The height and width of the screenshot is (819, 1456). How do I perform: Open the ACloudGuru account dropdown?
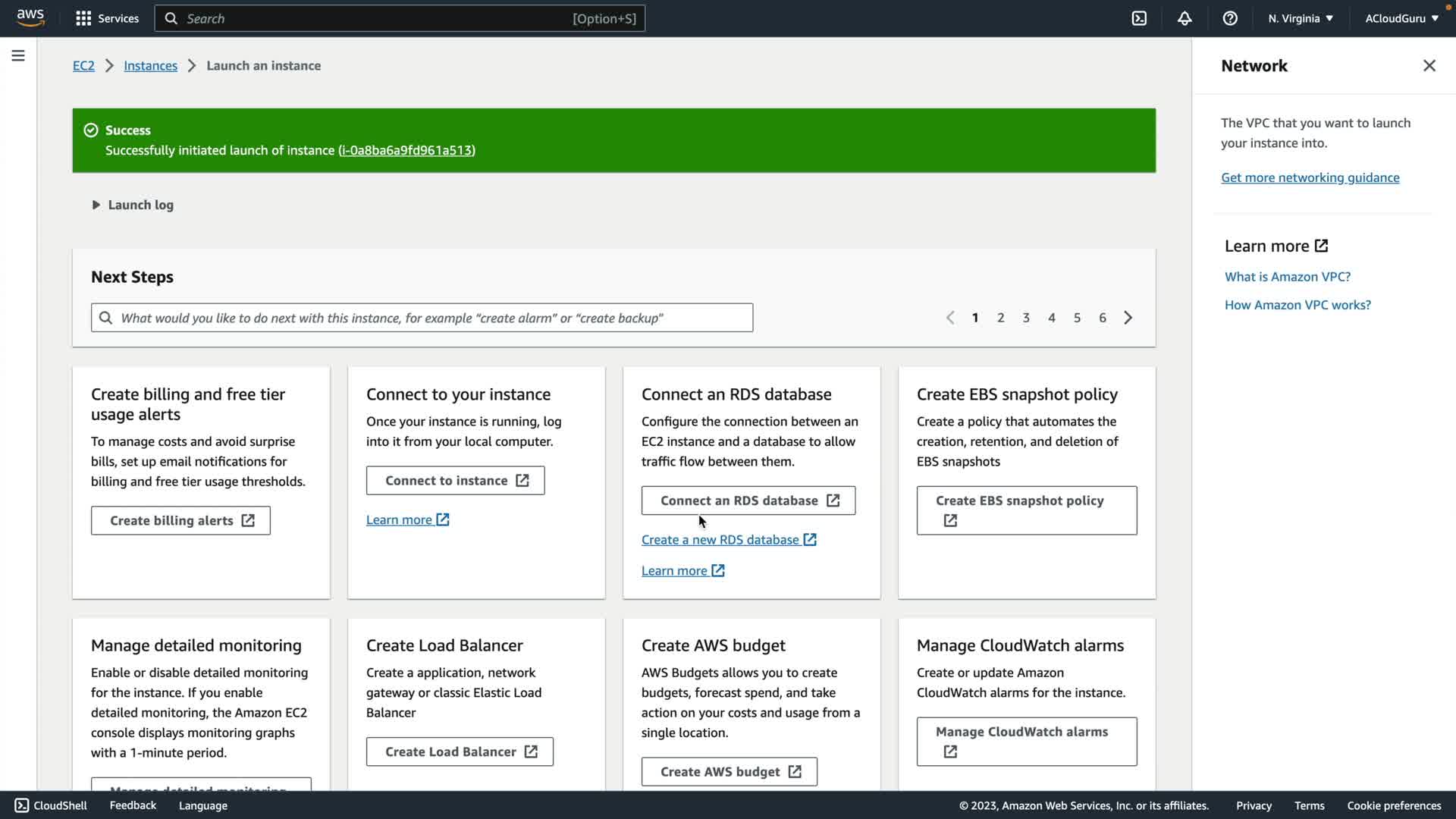(x=1401, y=18)
